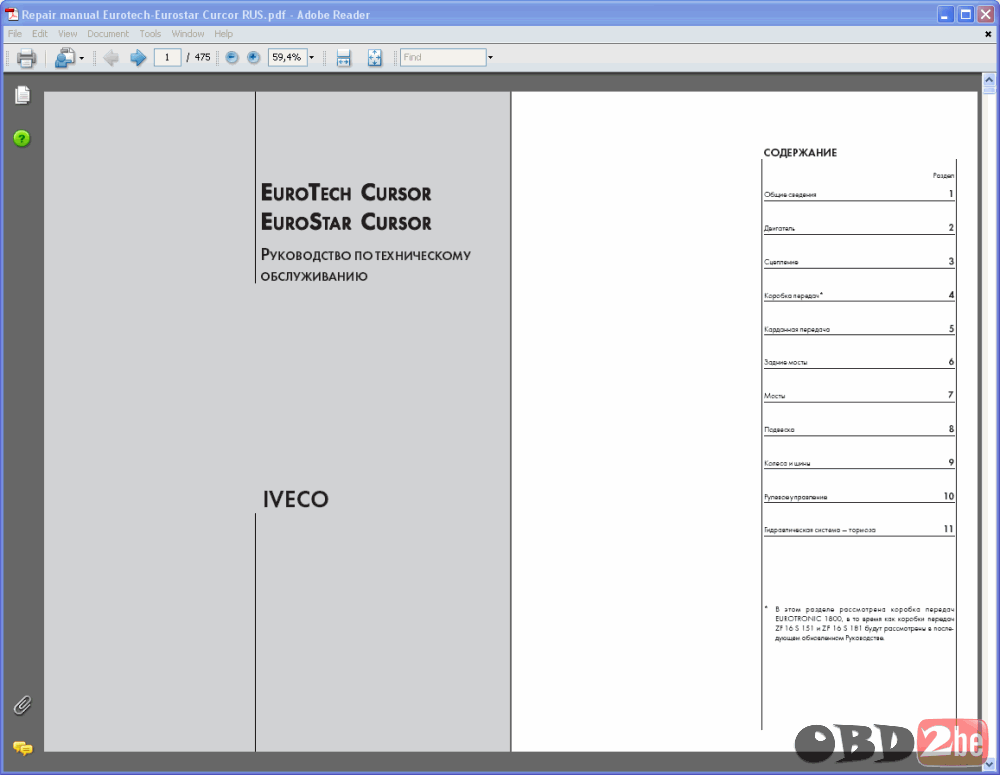Viewport: 1000px width, 775px height.
Task: Click the fit width scrolling icon
Action: [x=344, y=58]
